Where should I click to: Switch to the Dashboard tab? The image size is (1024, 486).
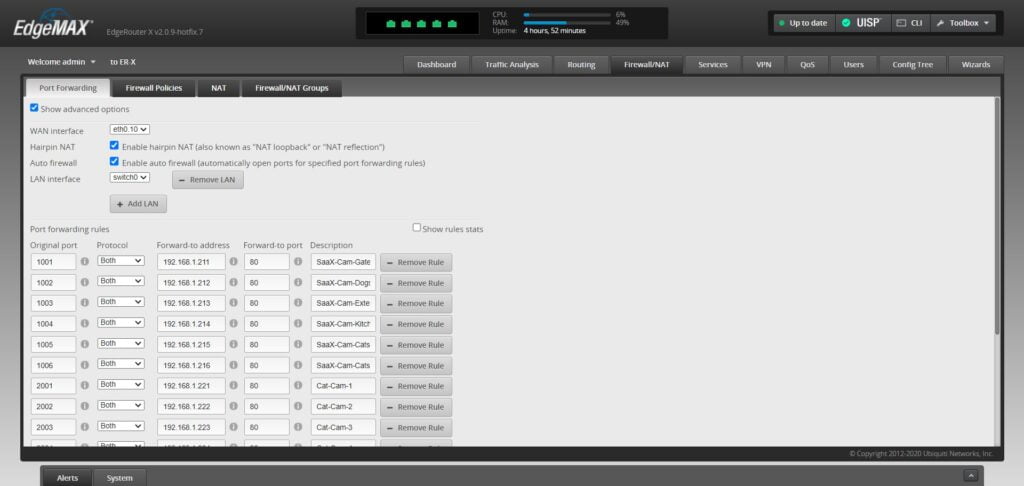[436, 65]
